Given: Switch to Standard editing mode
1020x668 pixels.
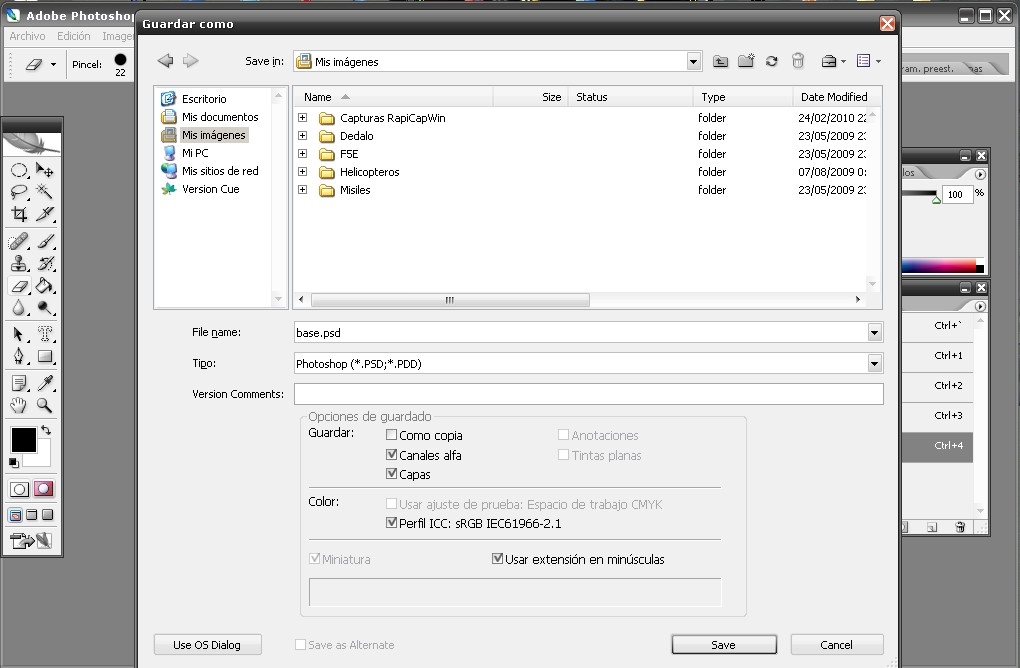Looking at the screenshot, I should [x=20, y=489].
